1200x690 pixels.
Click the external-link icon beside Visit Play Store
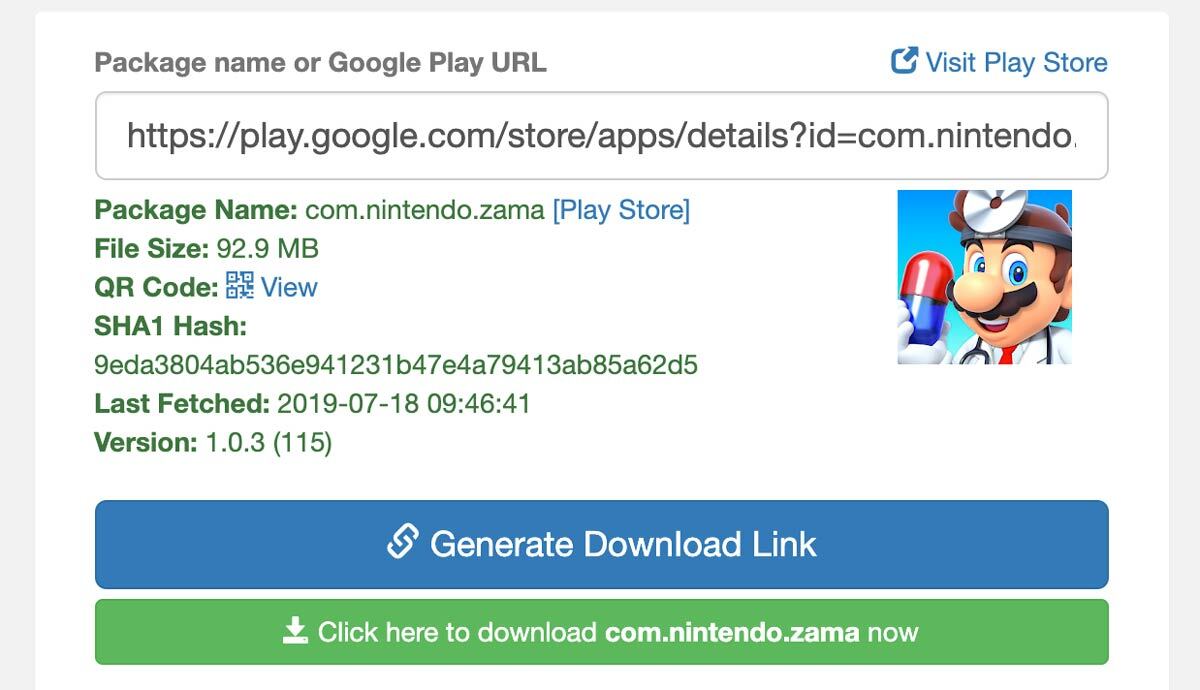point(904,62)
